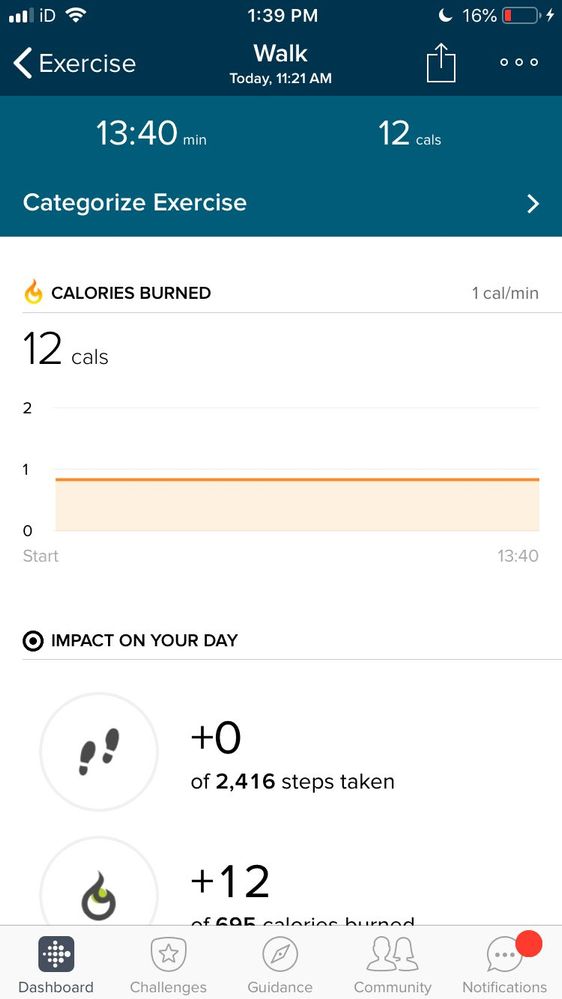Tap the 13:40 min duration stat

[x=151, y=134]
